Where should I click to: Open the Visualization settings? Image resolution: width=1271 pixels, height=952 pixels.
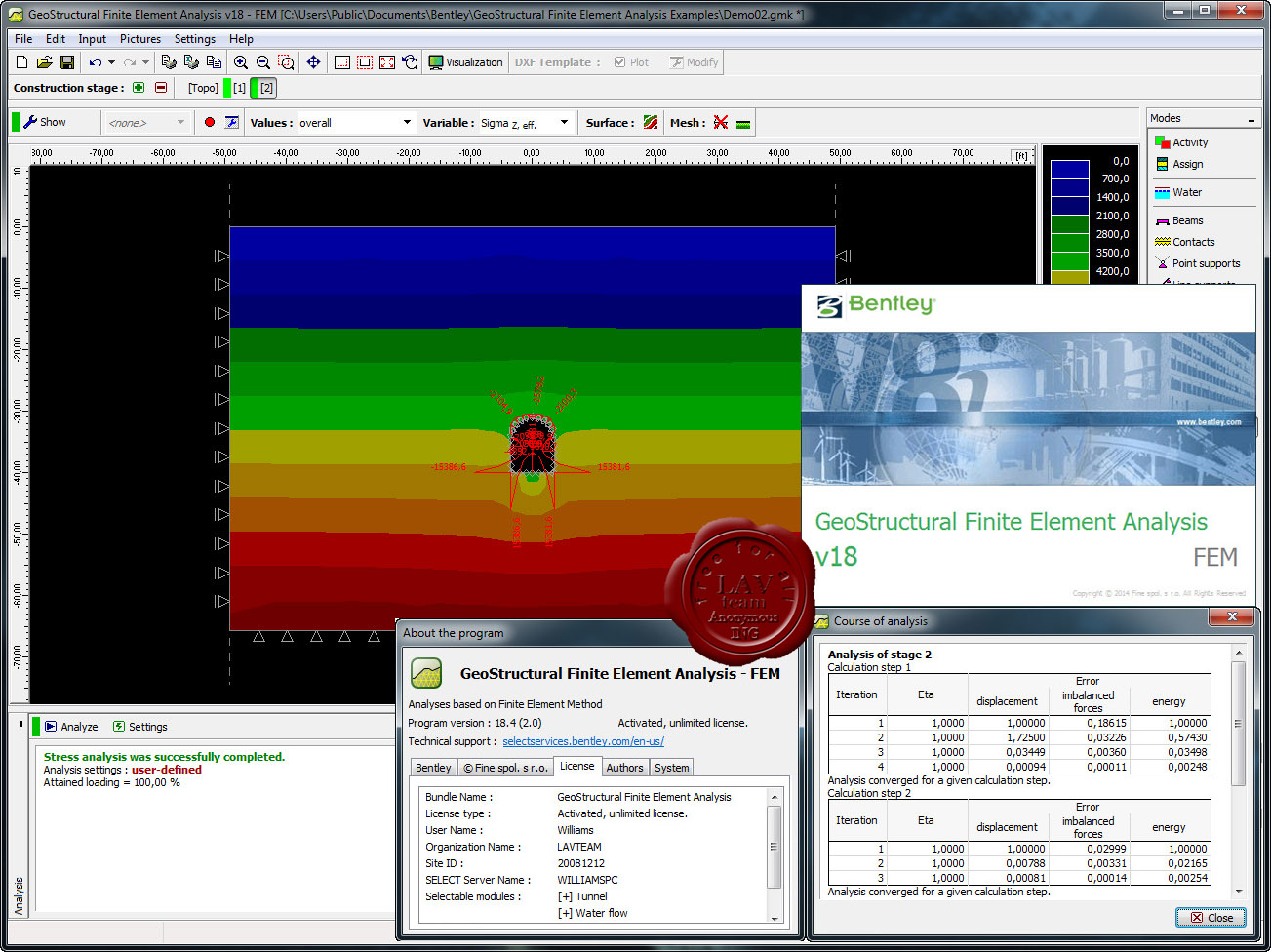click(x=466, y=62)
